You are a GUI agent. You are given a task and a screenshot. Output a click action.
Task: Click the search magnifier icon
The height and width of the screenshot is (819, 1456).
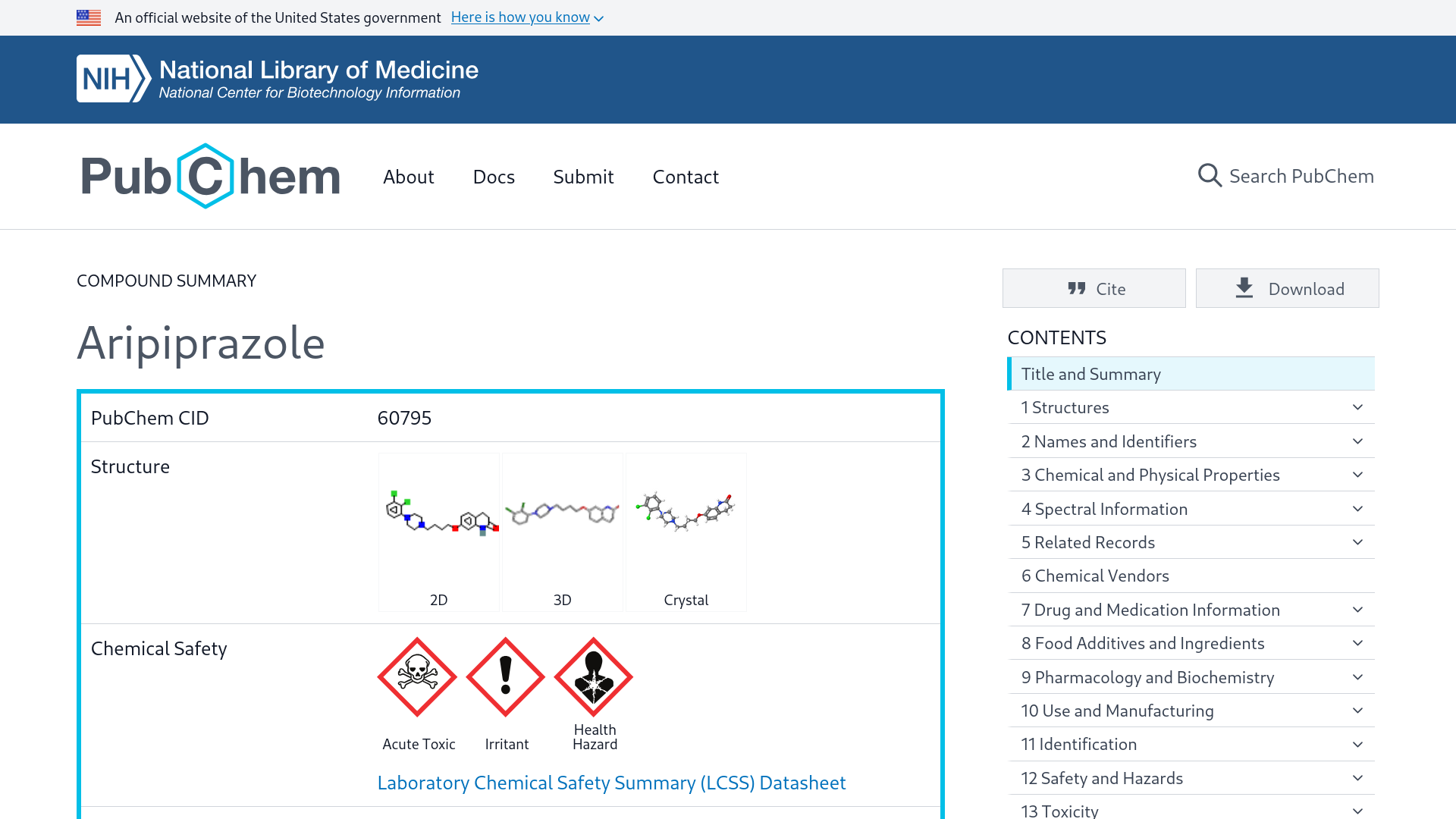[x=1209, y=176]
